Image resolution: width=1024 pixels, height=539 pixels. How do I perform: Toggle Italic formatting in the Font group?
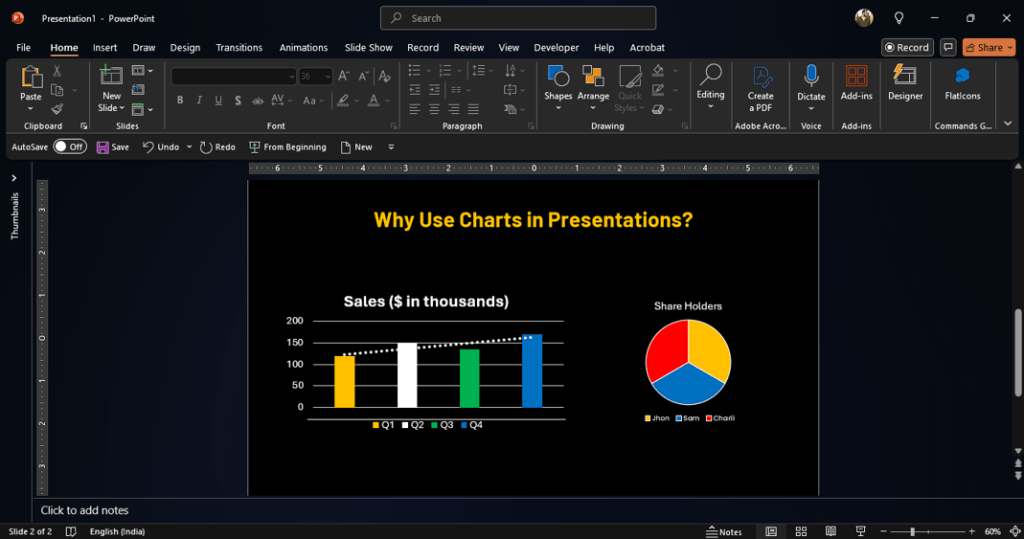(199, 100)
